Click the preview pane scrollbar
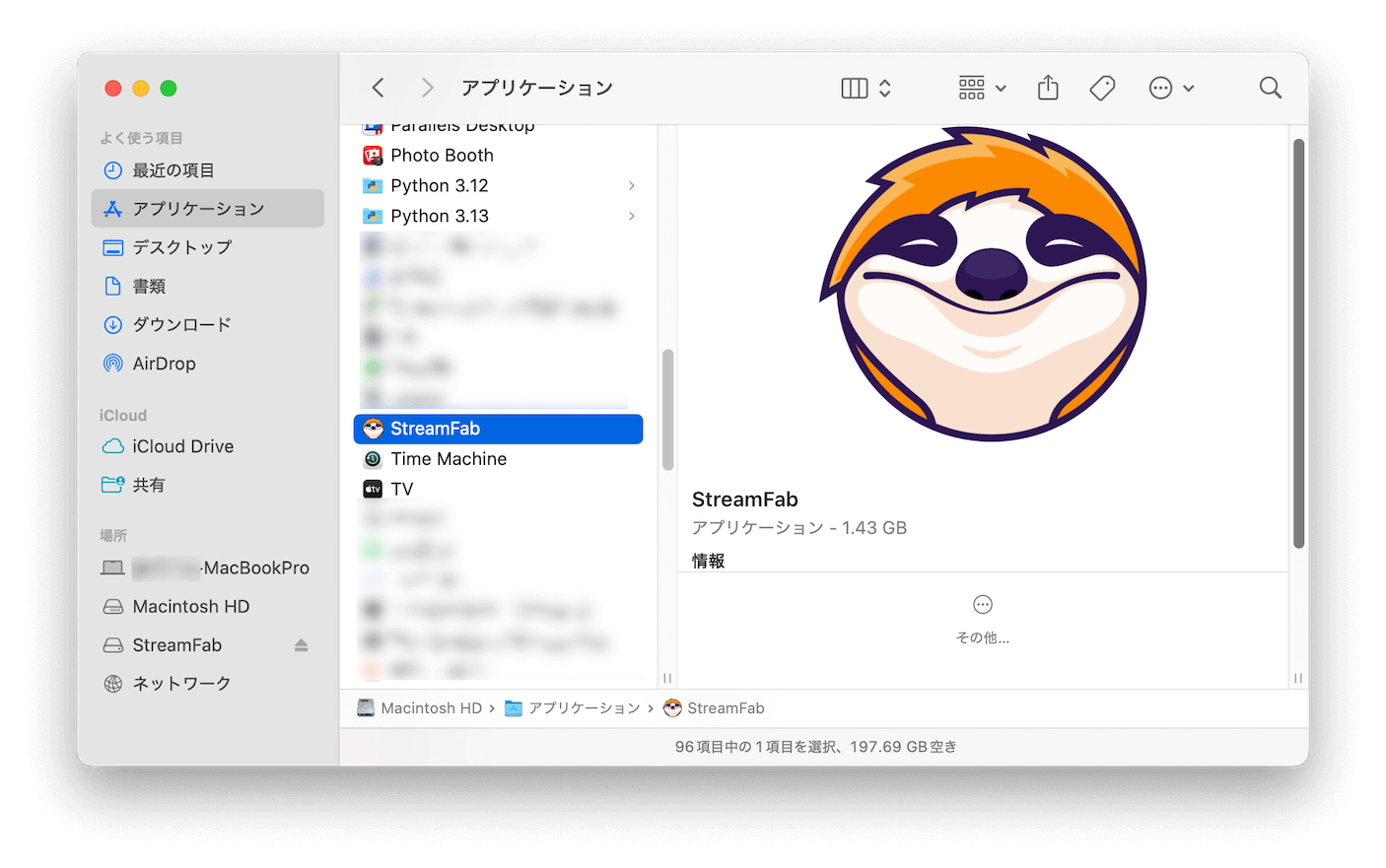1386x868 pixels. click(1298, 343)
